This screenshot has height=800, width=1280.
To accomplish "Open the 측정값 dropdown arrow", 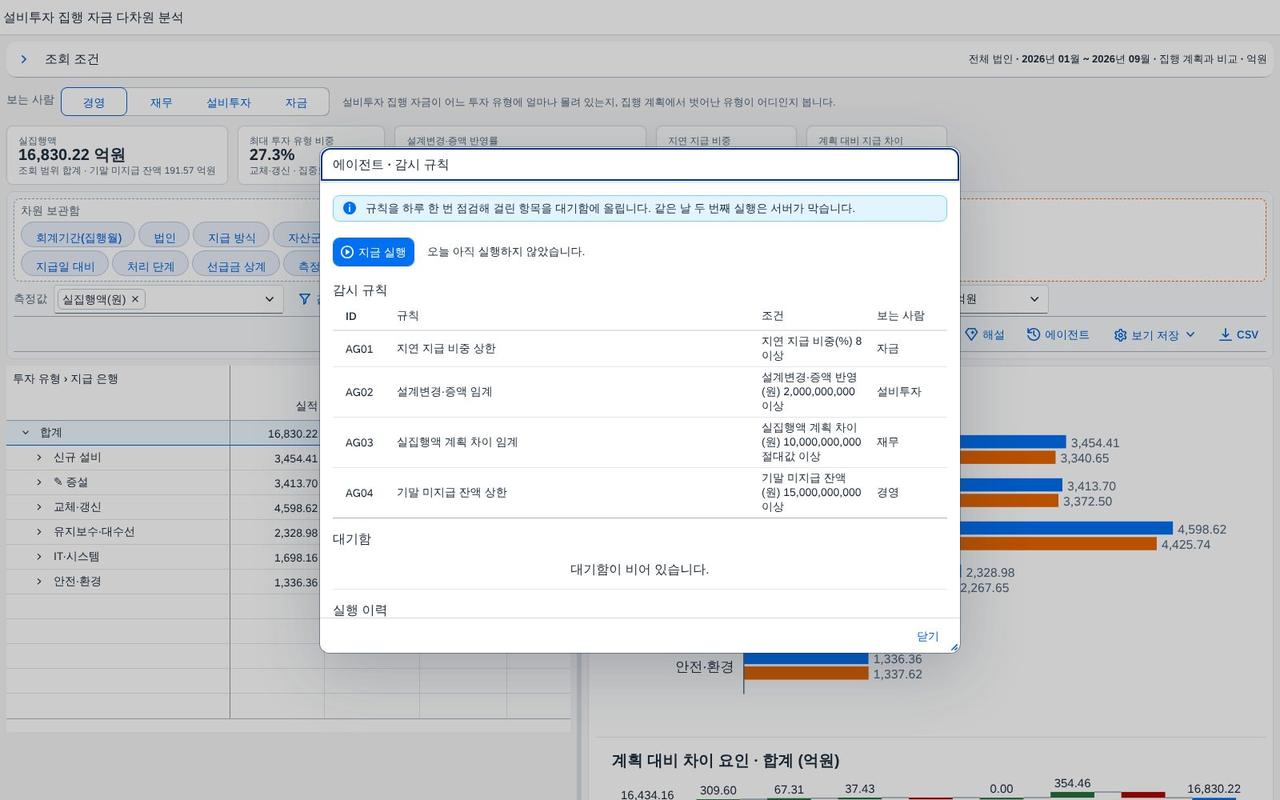I will [x=269, y=299].
